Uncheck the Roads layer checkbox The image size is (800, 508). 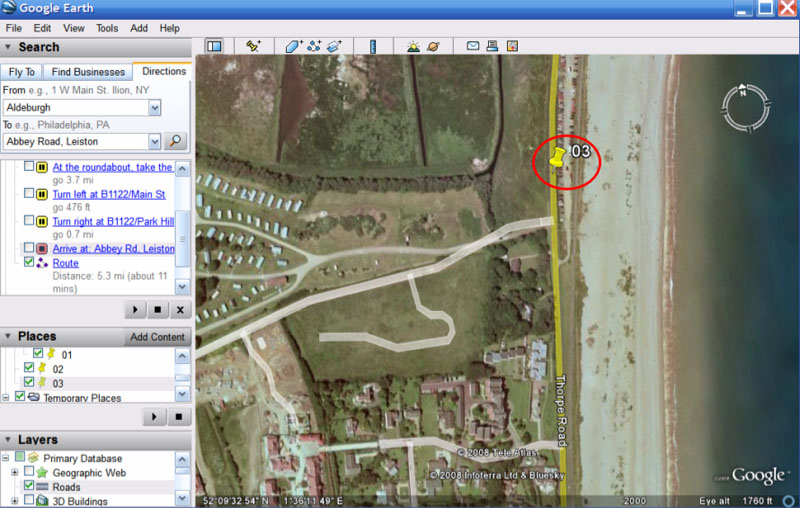(29, 485)
